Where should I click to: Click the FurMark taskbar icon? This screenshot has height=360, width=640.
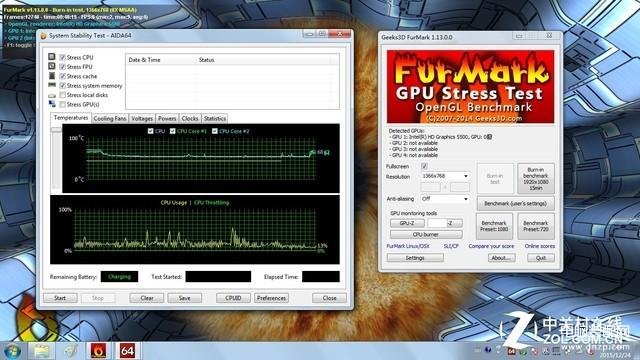[x=98, y=351]
